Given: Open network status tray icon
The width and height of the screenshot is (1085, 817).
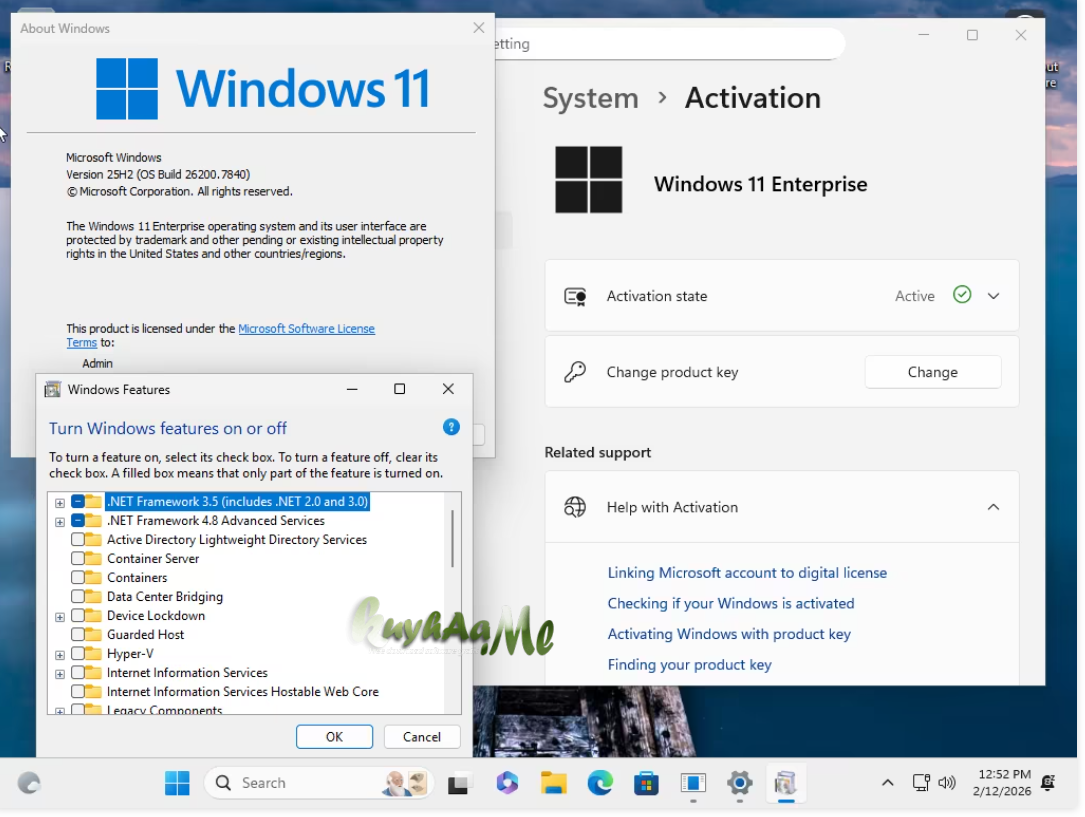Looking at the screenshot, I should [x=921, y=782].
